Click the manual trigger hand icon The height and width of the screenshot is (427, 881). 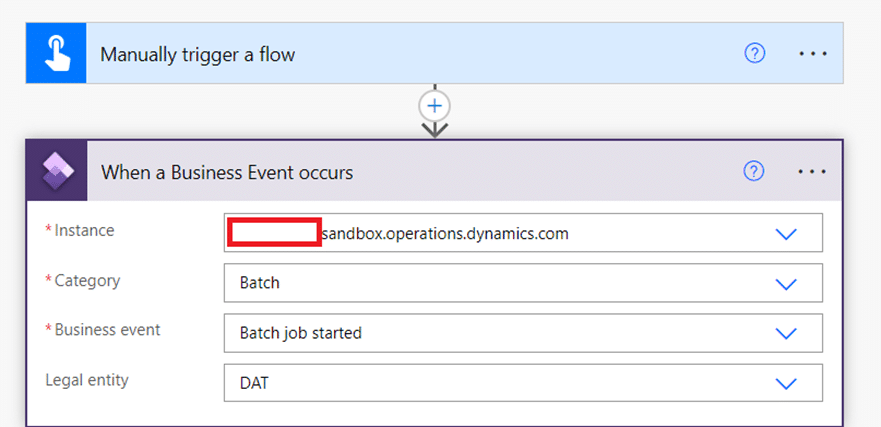pos(56,53)
